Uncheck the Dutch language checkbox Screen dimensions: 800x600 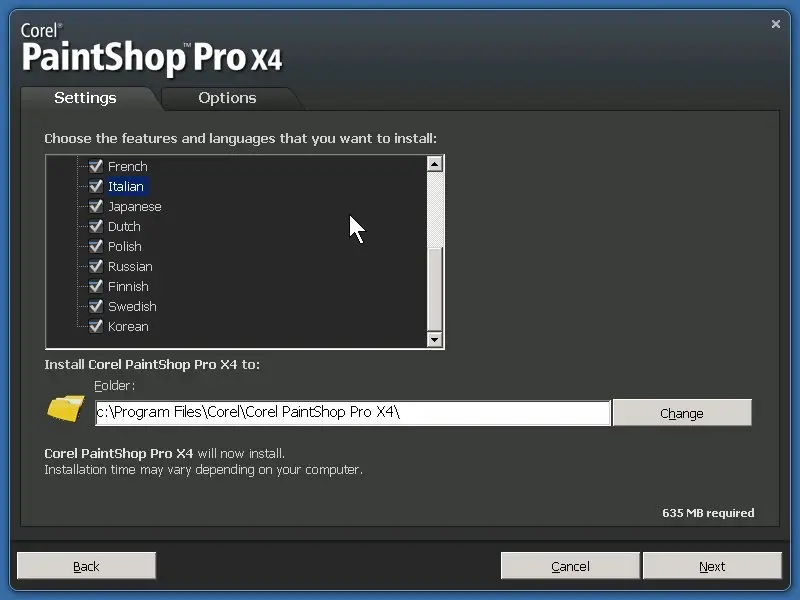coord(96,226)
